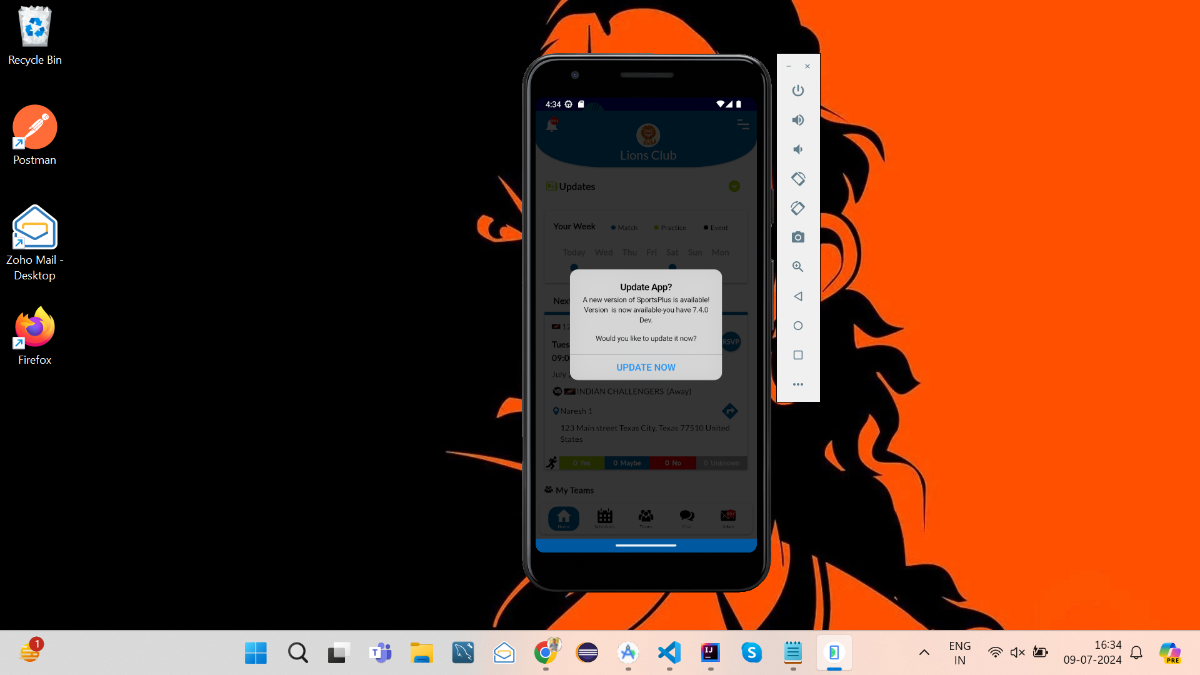Open IntelliJ IDEA from the taskbar
Viewport: 1200px width, 675px height.
coord(711,653)
